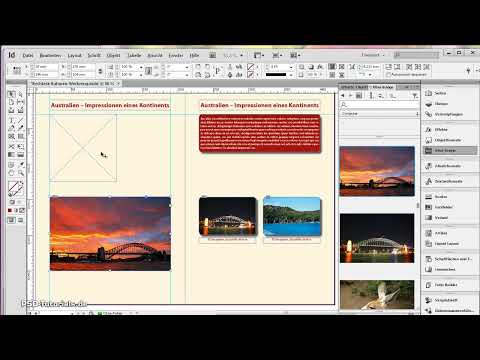Image resolution: width=480 pixels, height=360 pixels.
Task: Open filter options in Mini Bridge
Action: pos(415,96)
